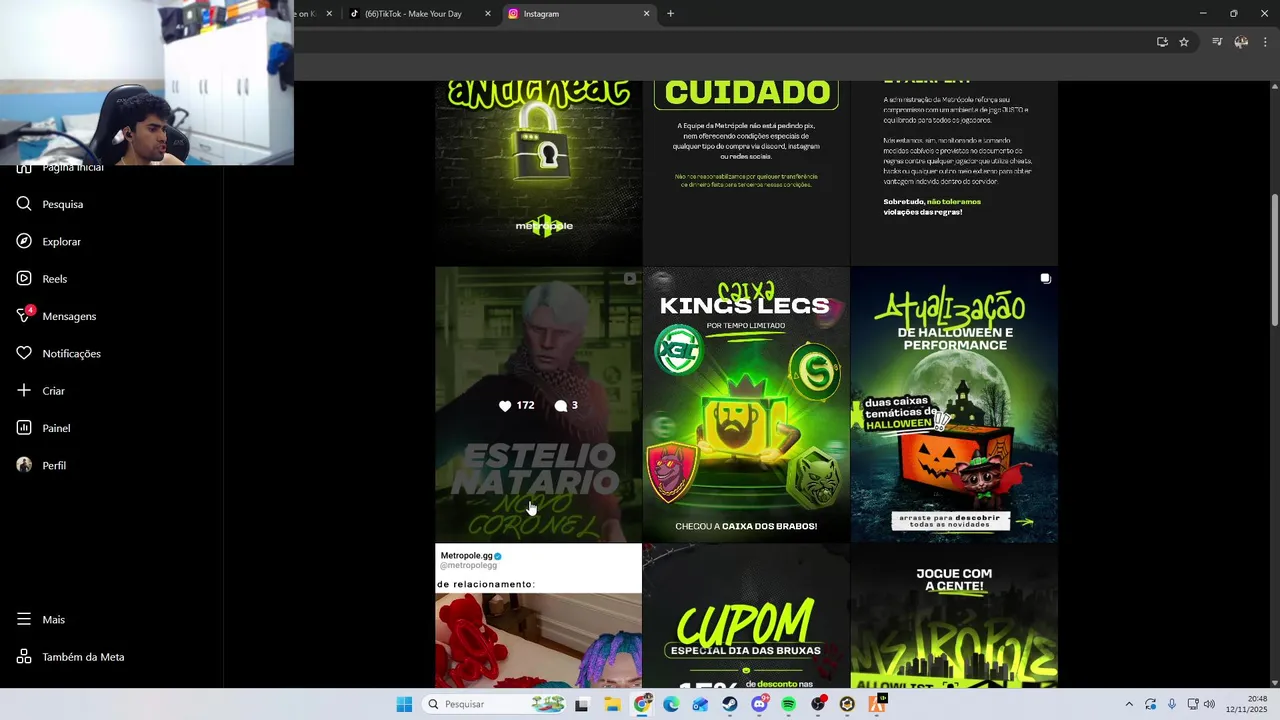Screen dimensions: 1280x720
Task: Open the CUIDADO warning post
Action: (746, 173)
